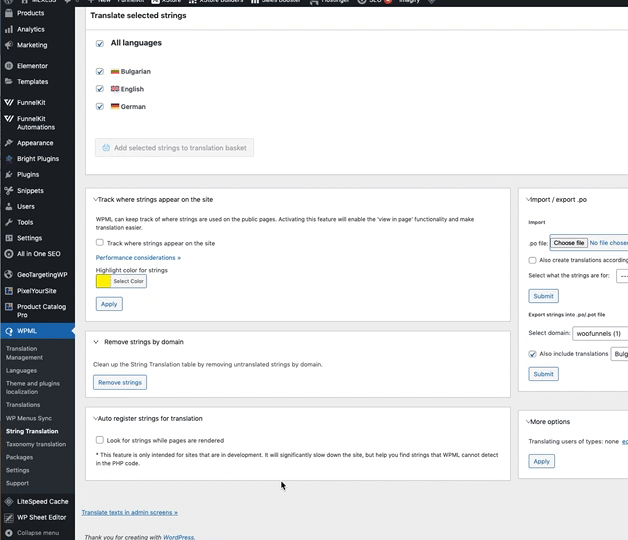Open Theme and plugins localization
Viewport: 628px width, 540px height.
[33, 387]
